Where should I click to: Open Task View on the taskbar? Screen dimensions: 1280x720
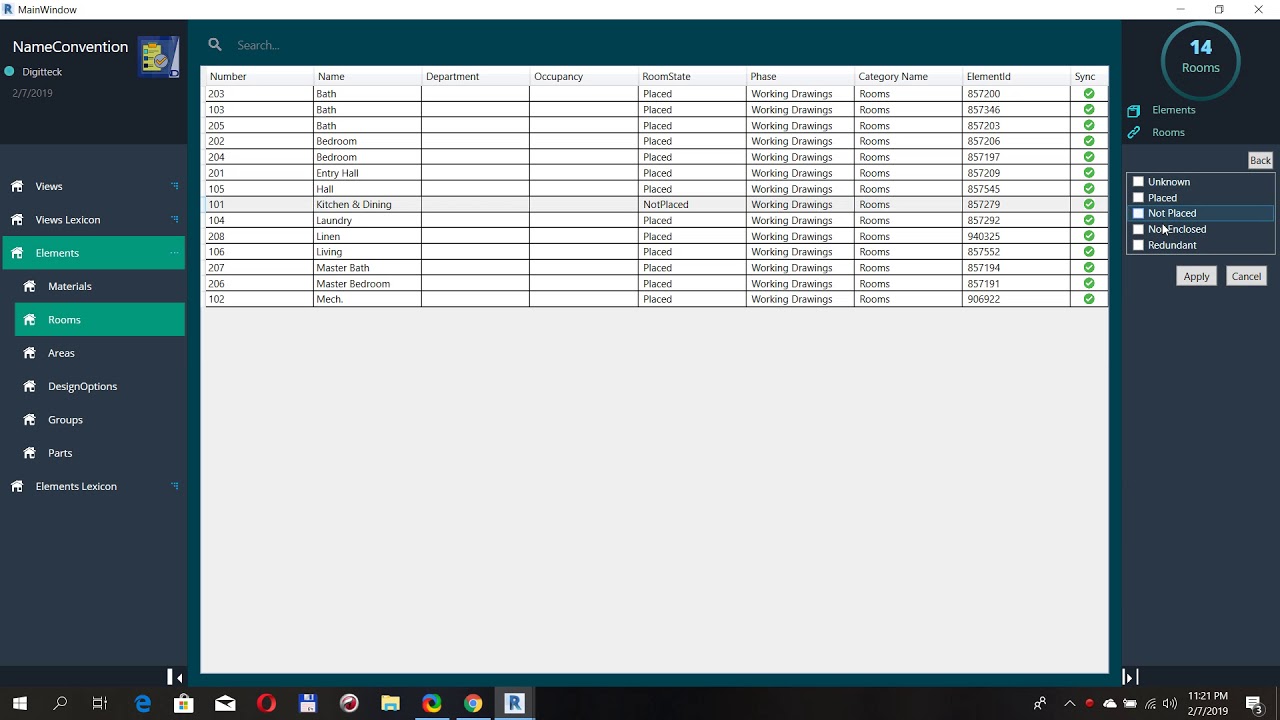(x=100, y=704)
